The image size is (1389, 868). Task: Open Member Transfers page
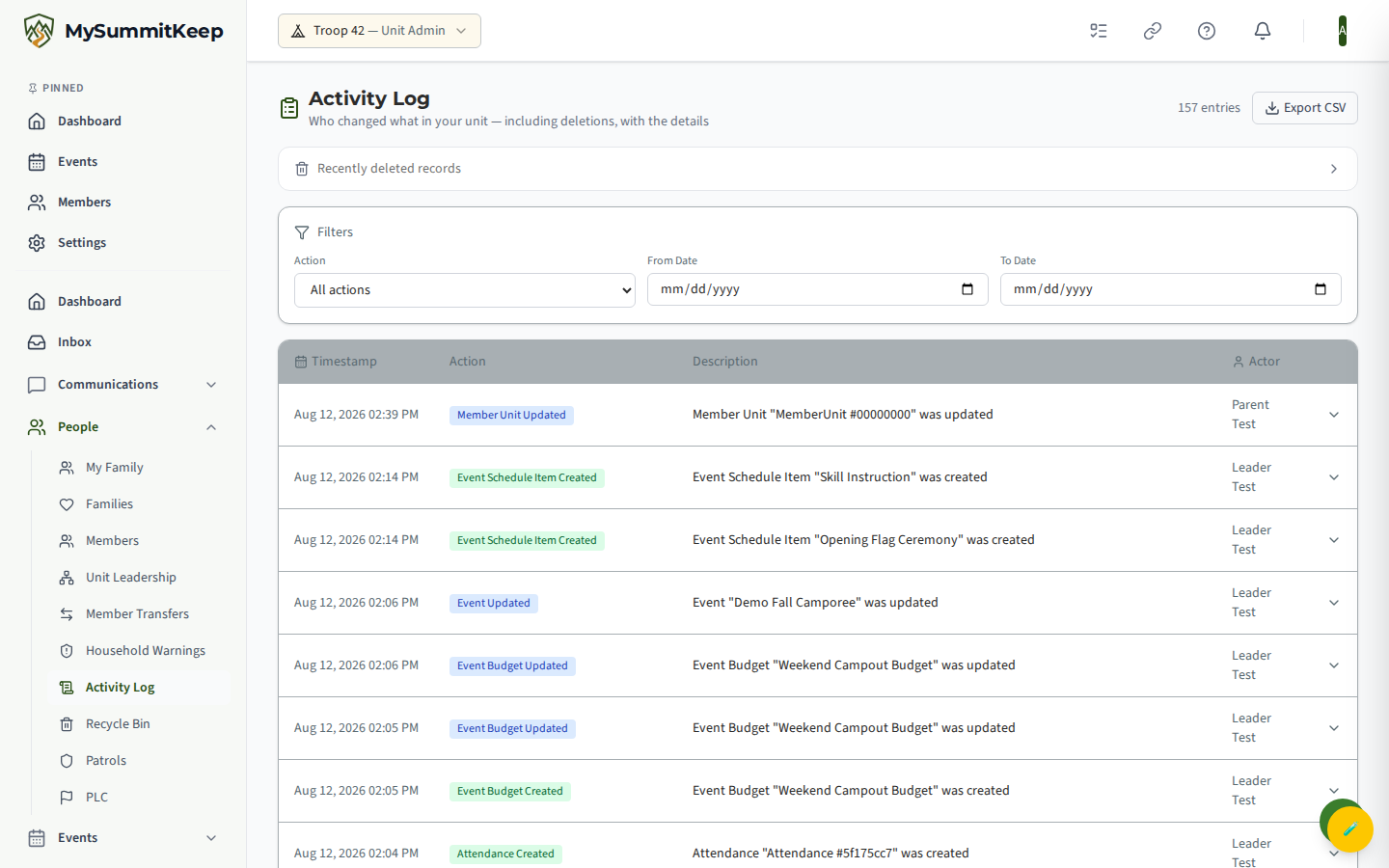tap(139, 614)
